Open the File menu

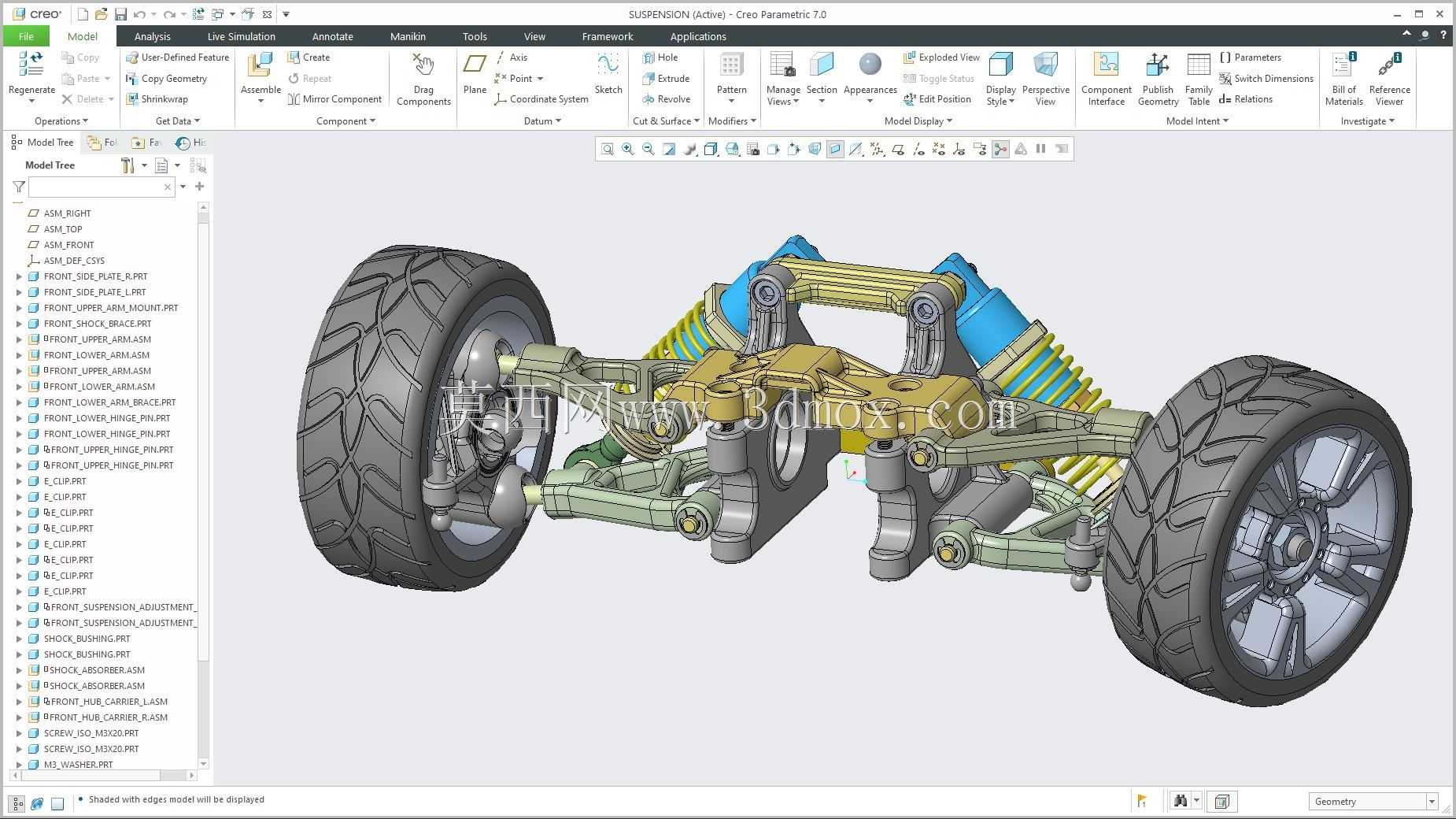point(26,36)
